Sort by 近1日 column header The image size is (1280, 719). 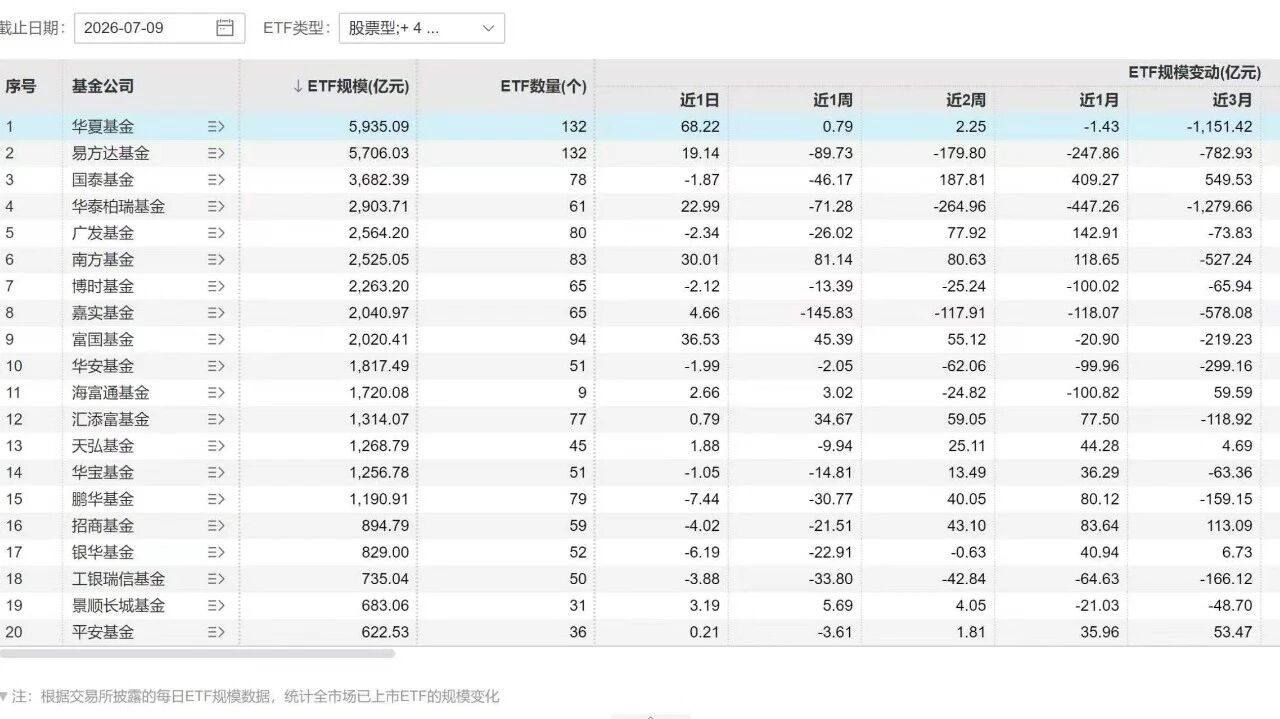coord(699,100)
